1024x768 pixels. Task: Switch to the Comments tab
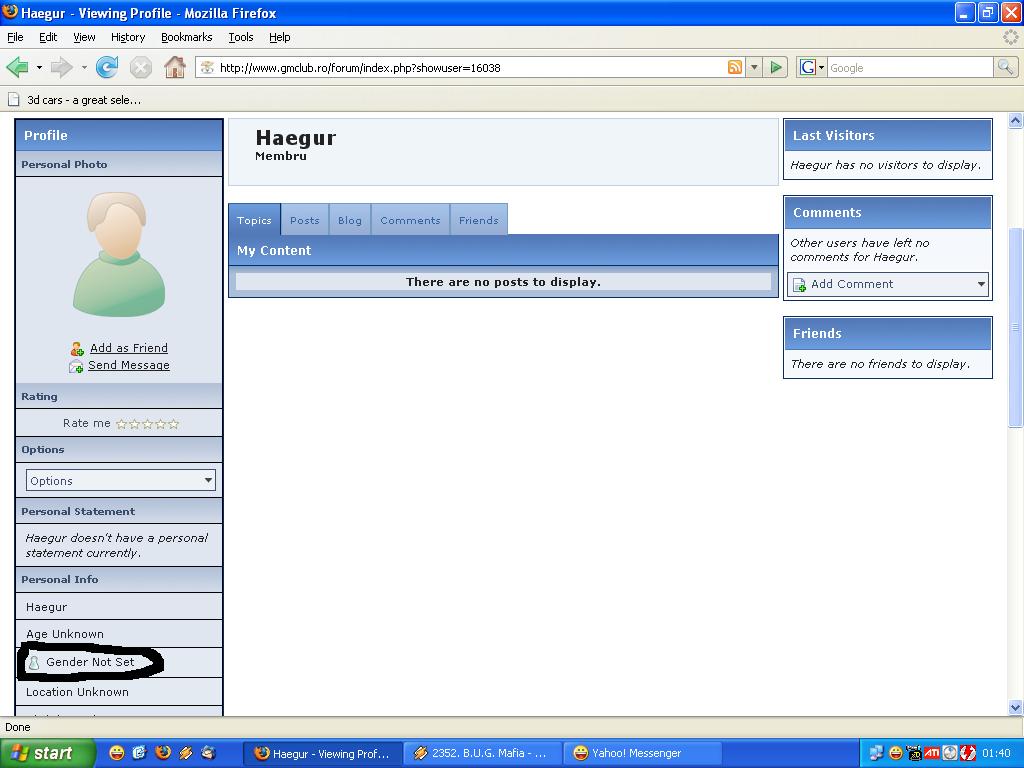(410, 220)
